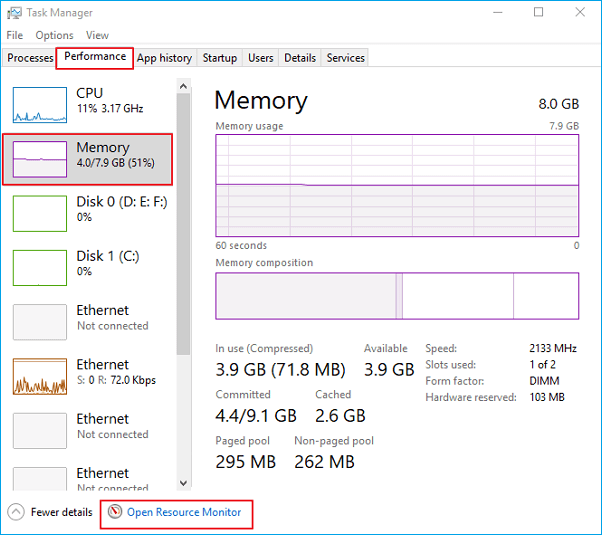The image size is (602, 535).
Task: Collapse view with Fewer details chevron
Action: pyautogui.click(x=16, y=513)
